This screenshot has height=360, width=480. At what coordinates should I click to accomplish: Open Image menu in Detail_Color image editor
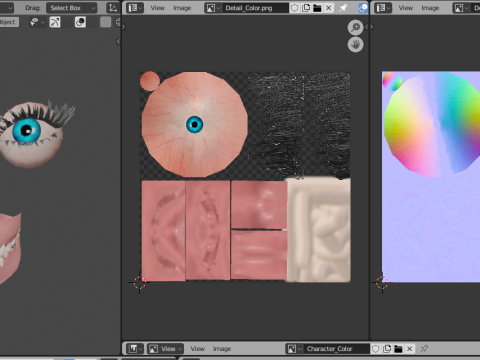click(x=182, y=8)
